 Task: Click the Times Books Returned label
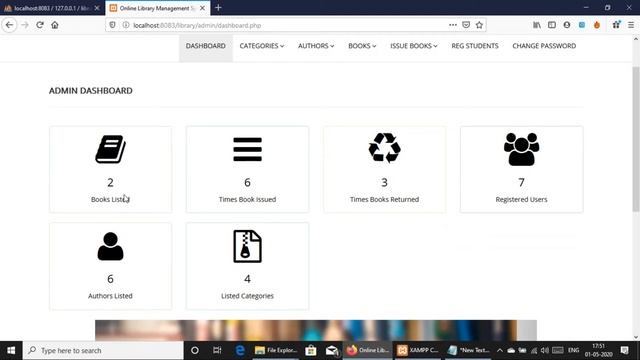click(384, 199)
